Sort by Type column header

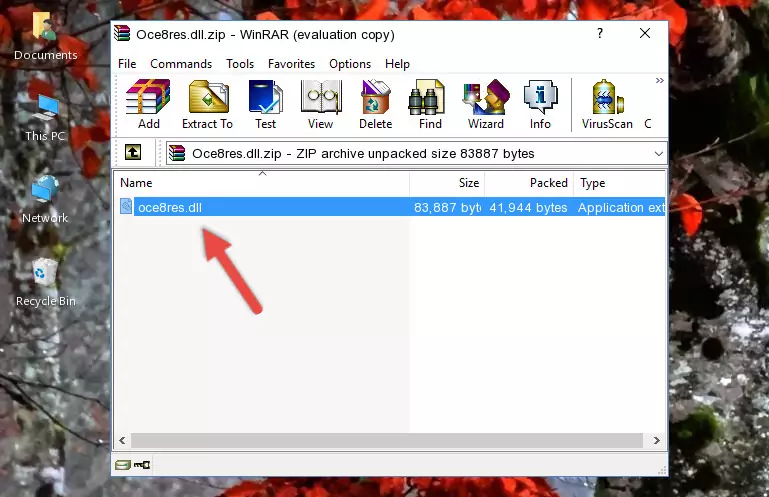[x=619, y=183]
